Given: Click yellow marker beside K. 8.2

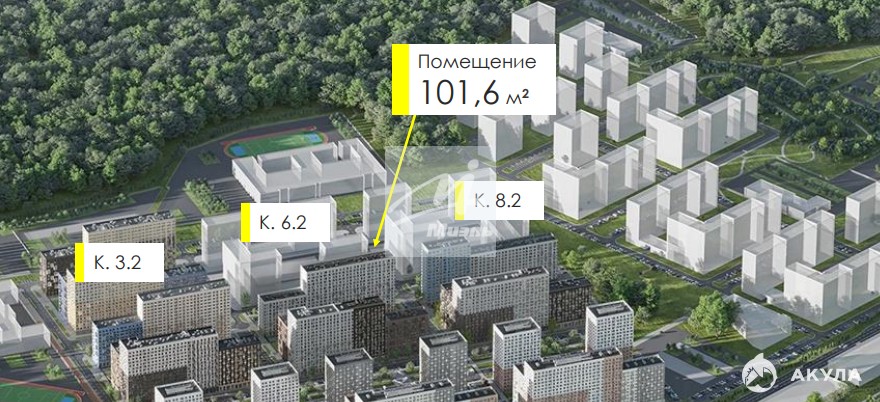Looking at the screenshot, I should pos(460,200).
